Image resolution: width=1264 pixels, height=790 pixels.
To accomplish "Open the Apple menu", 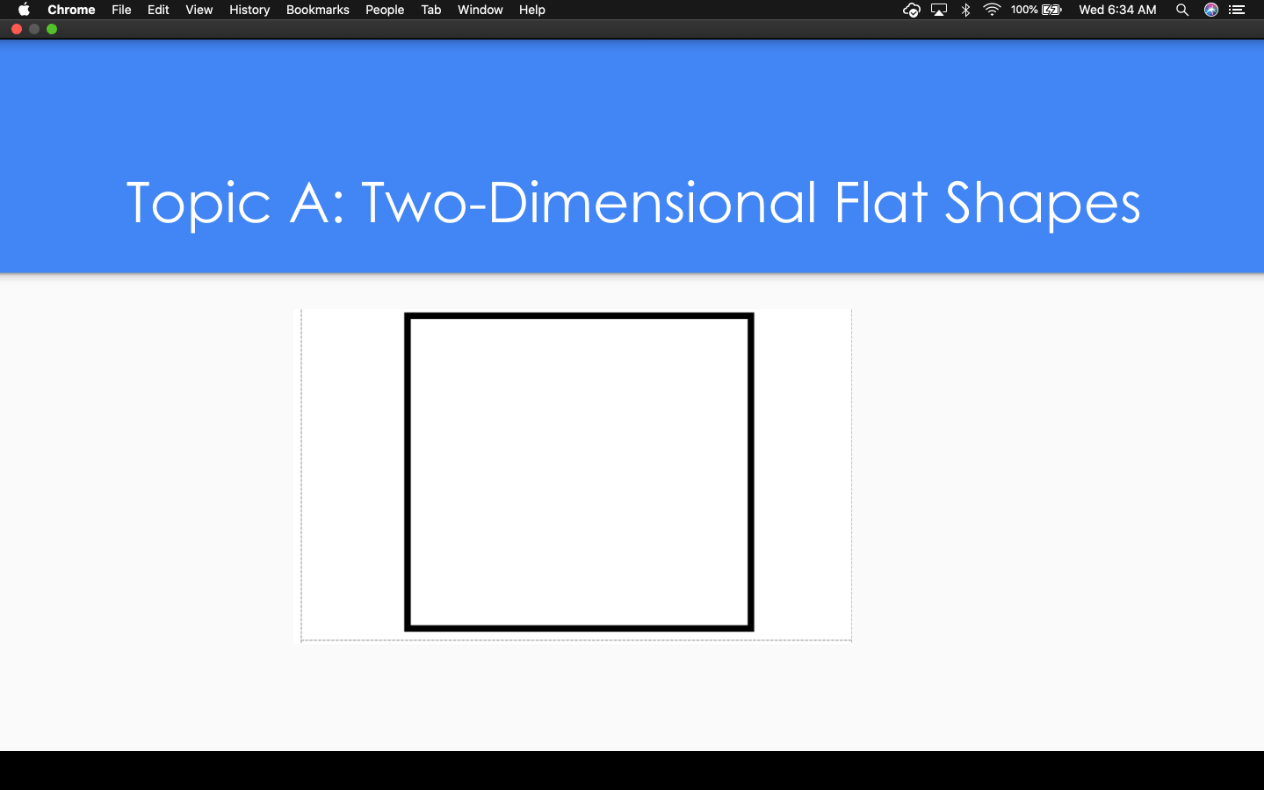I will [24, 10].
